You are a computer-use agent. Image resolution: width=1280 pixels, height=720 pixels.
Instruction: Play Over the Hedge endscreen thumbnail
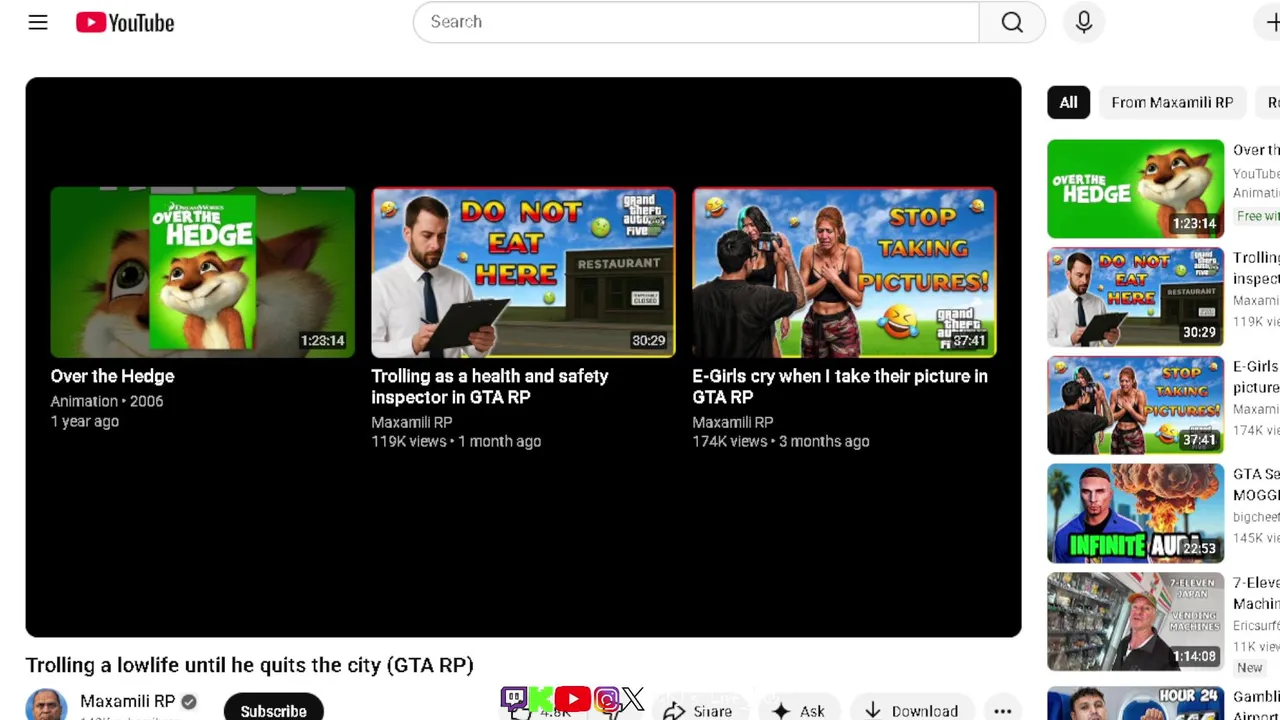pyautogui.click(x=202, y=272)
